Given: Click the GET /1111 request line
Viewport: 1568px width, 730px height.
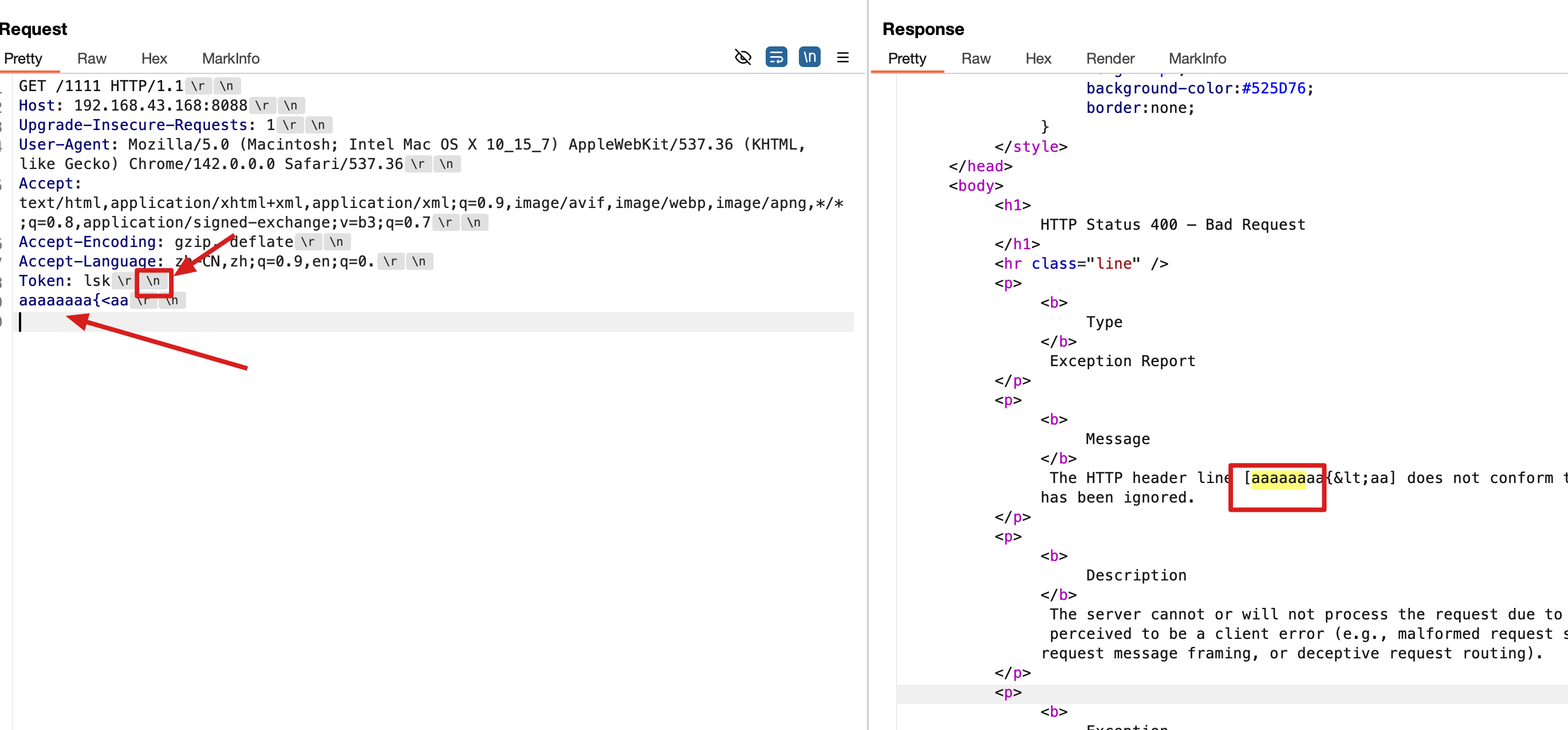Looking at the screenshot, I should 100,86.
